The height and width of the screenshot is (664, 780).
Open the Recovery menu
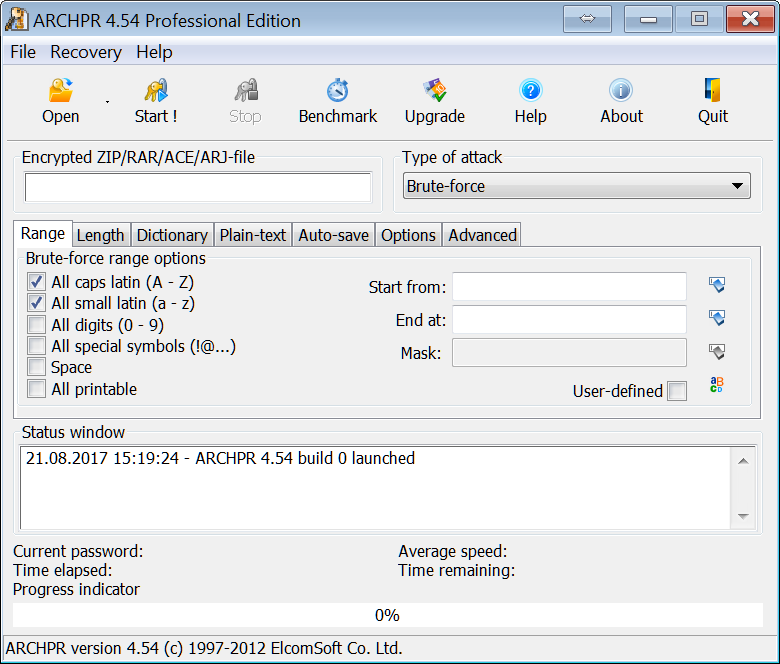click(x=86, y=52)
